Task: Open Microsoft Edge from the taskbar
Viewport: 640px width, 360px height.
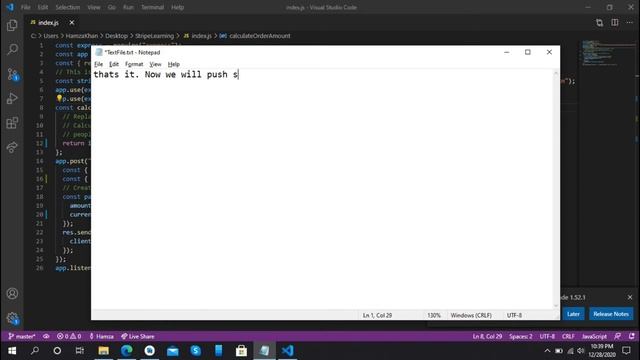Action: 127,351
